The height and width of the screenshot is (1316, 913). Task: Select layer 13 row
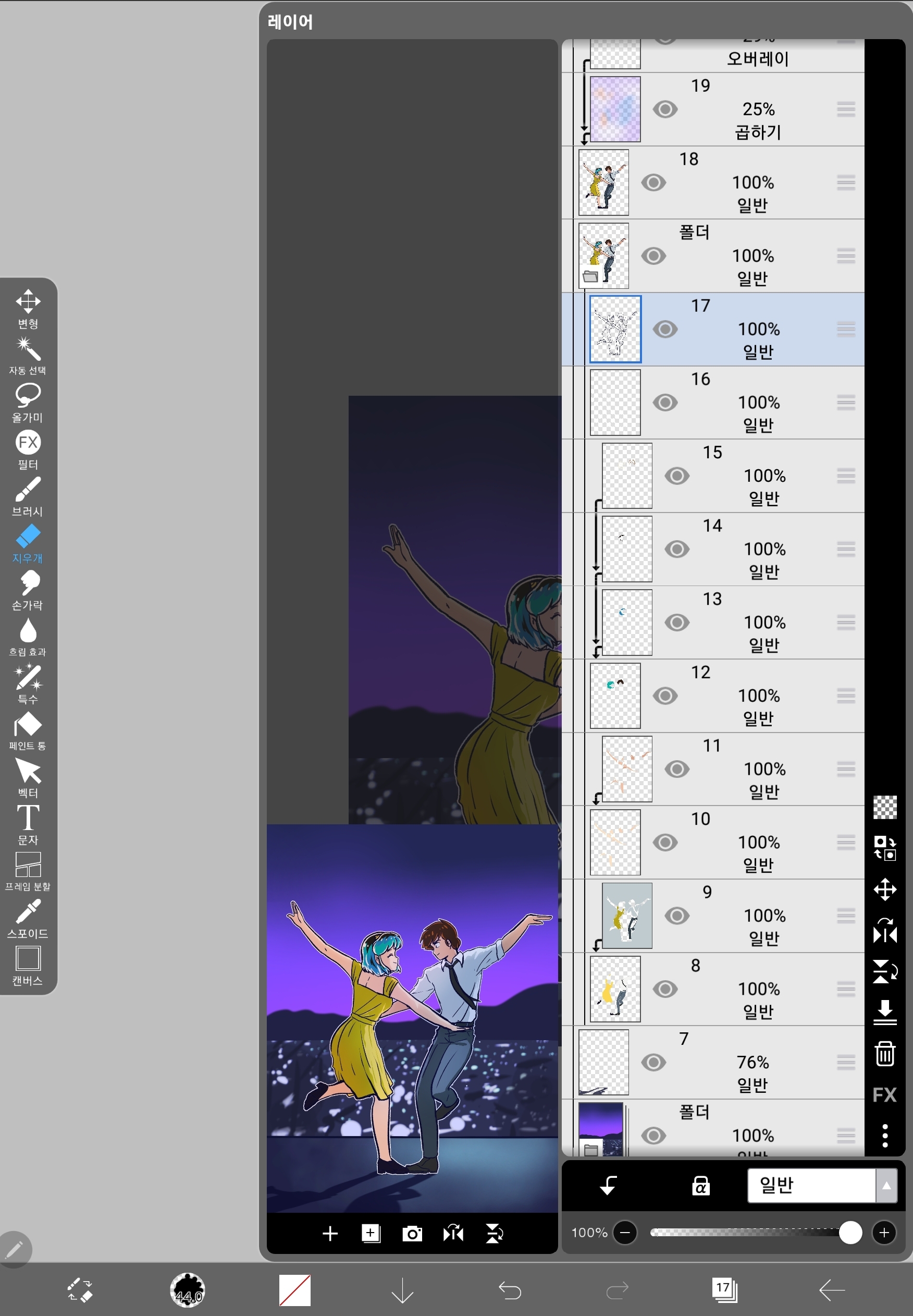tap(713, 623)
